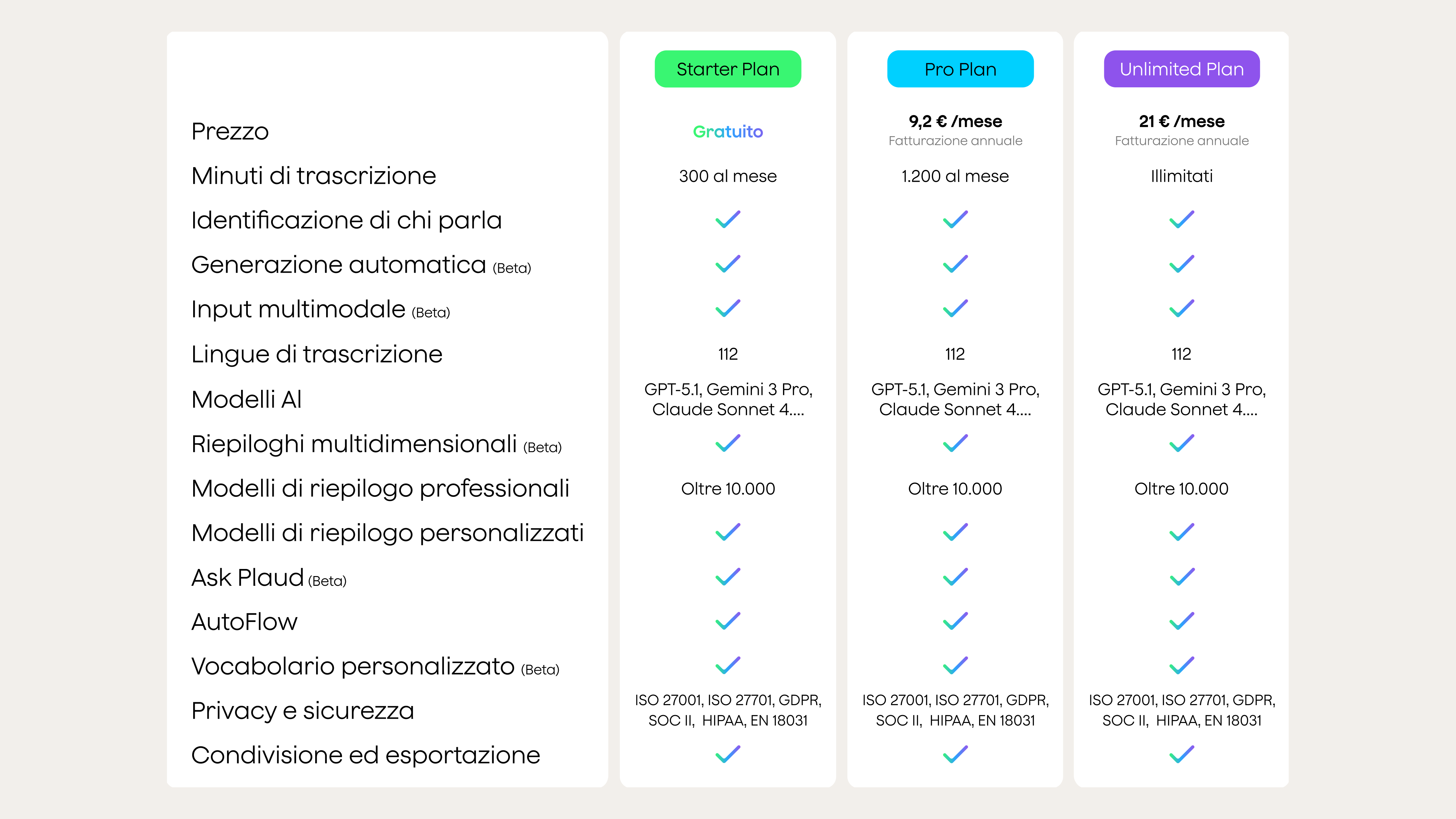The width and height of the screenshot is (1456, 819).
Task: Click the Modelli AI row label
Action: 247,399
